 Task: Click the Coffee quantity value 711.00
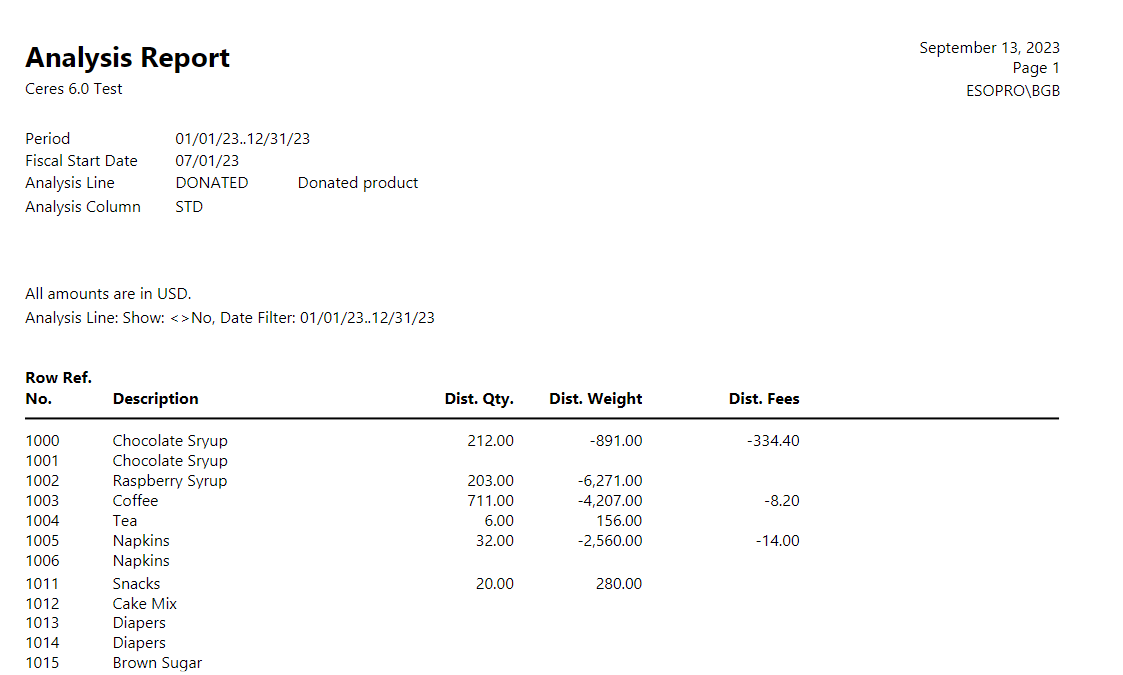pos(490,501)
